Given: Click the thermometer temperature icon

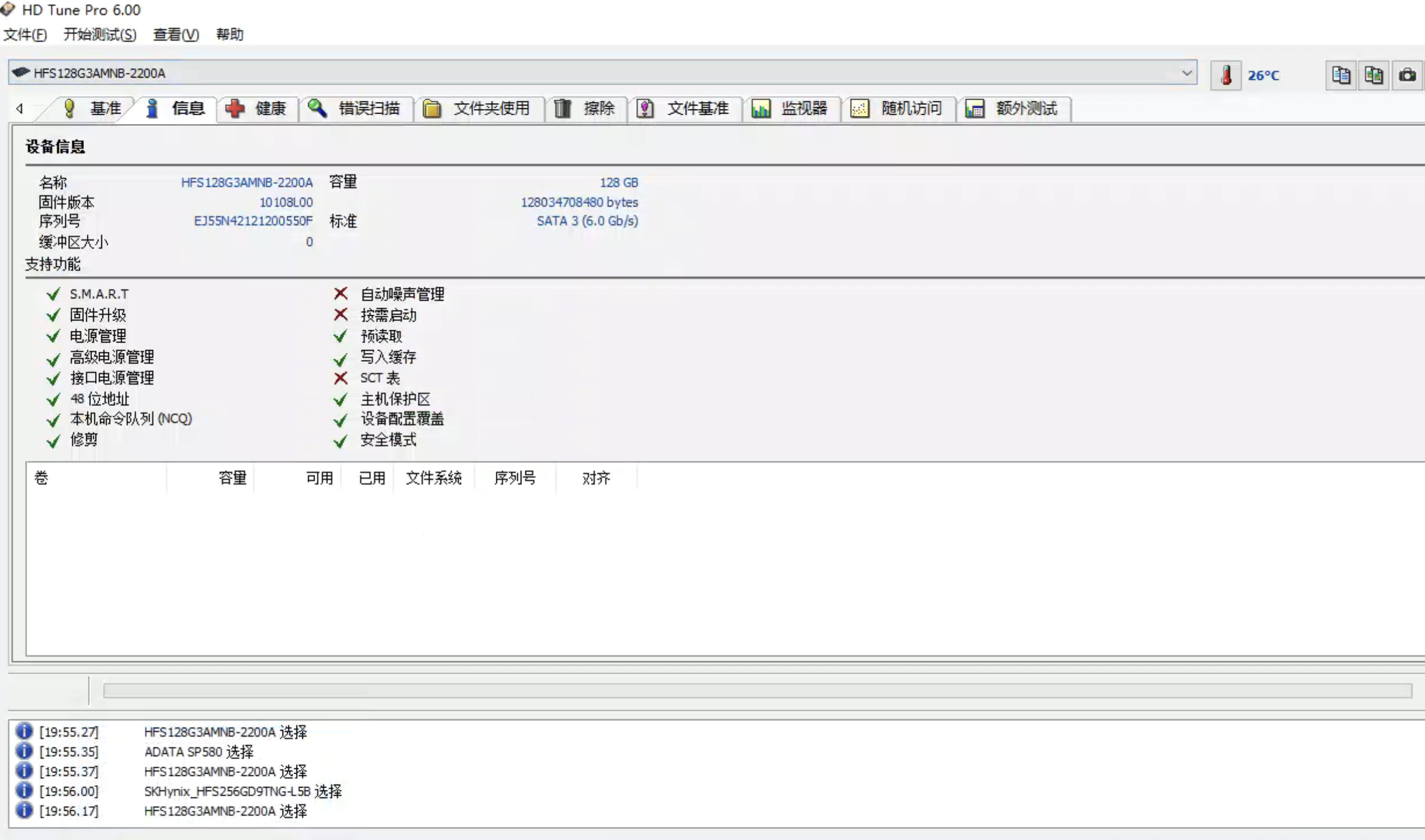Looking at the screenshot, I should coord(1226,75).
